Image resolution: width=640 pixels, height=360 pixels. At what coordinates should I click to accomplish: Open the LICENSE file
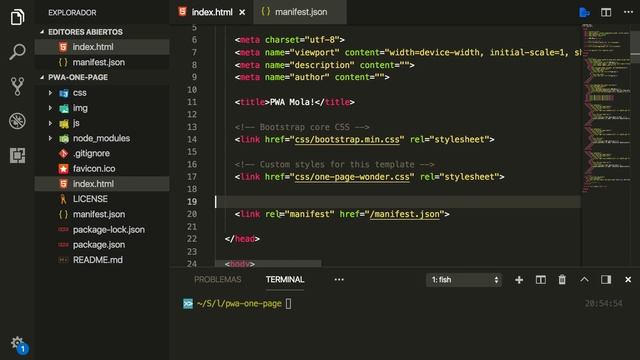(x=102, y=199)
